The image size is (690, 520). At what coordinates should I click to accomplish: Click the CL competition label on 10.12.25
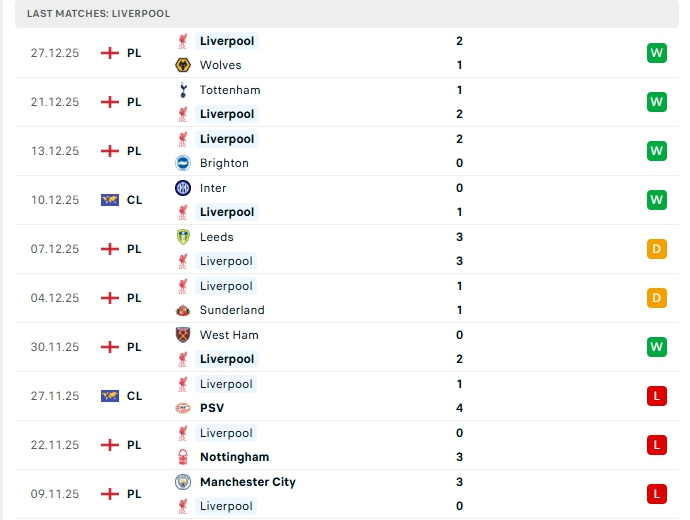pyautogui.click(x=134, y=200)
